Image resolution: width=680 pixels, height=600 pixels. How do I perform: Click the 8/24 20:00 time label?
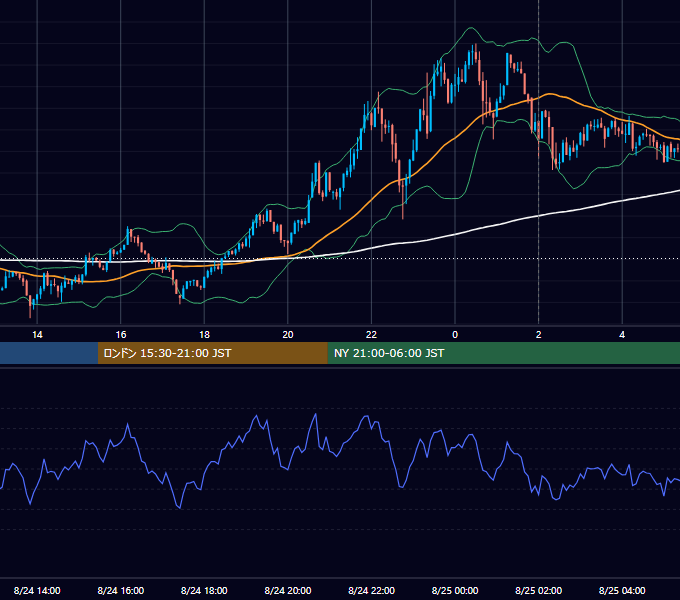pos(288,590)
